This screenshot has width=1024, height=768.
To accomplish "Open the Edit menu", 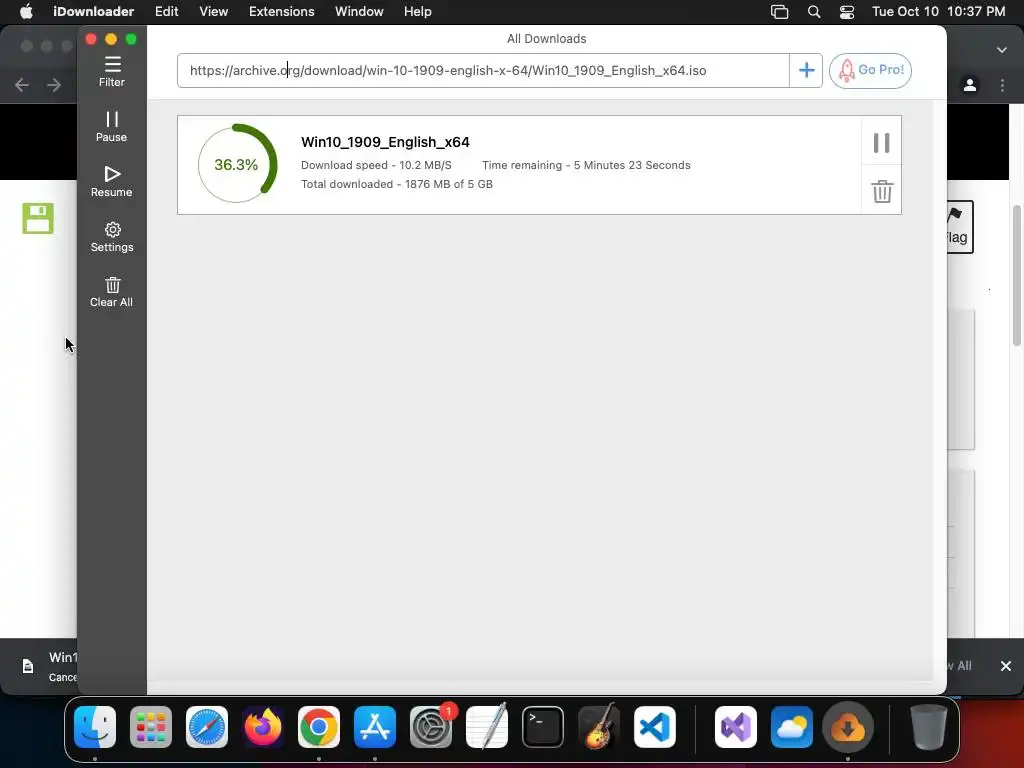I will pyautogui.click(x=167, y=12).
